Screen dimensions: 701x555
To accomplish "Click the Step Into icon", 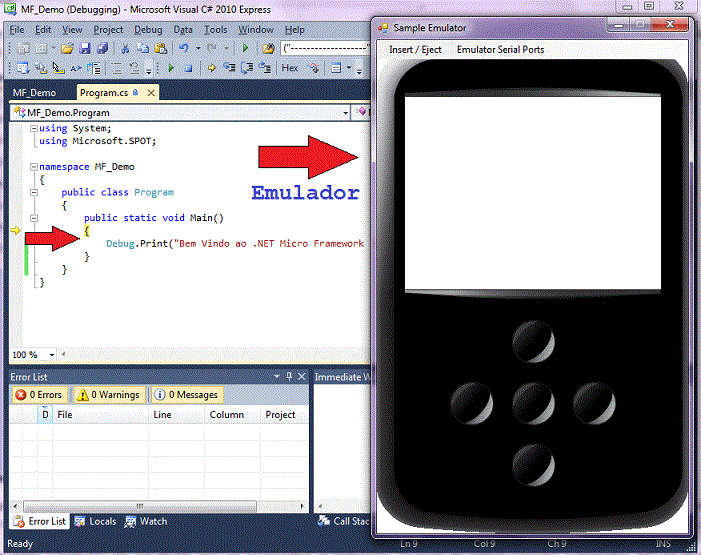I will click(229, 68).
